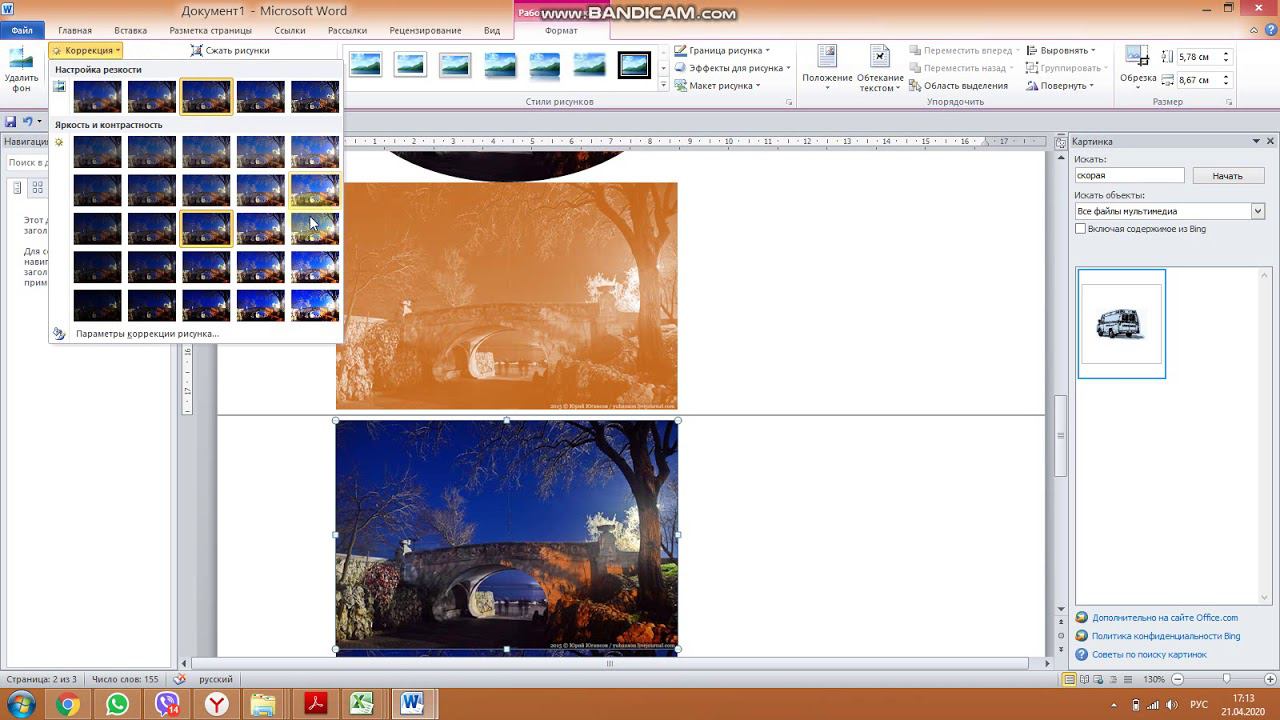Switch to the Ссылки tab

pos(290,30)
